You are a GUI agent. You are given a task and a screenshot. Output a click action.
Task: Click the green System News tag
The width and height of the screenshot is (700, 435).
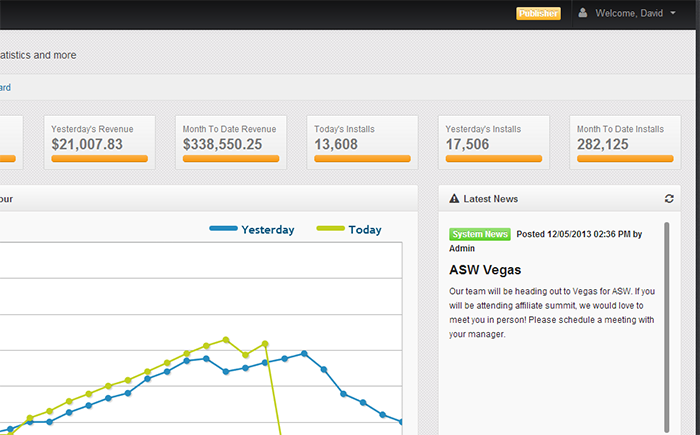click(480, 234)
